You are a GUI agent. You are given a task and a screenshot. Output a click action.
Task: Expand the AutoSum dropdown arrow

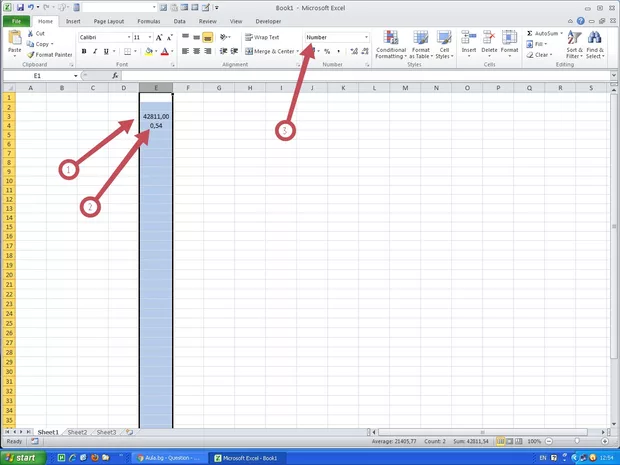coord(561,34)
